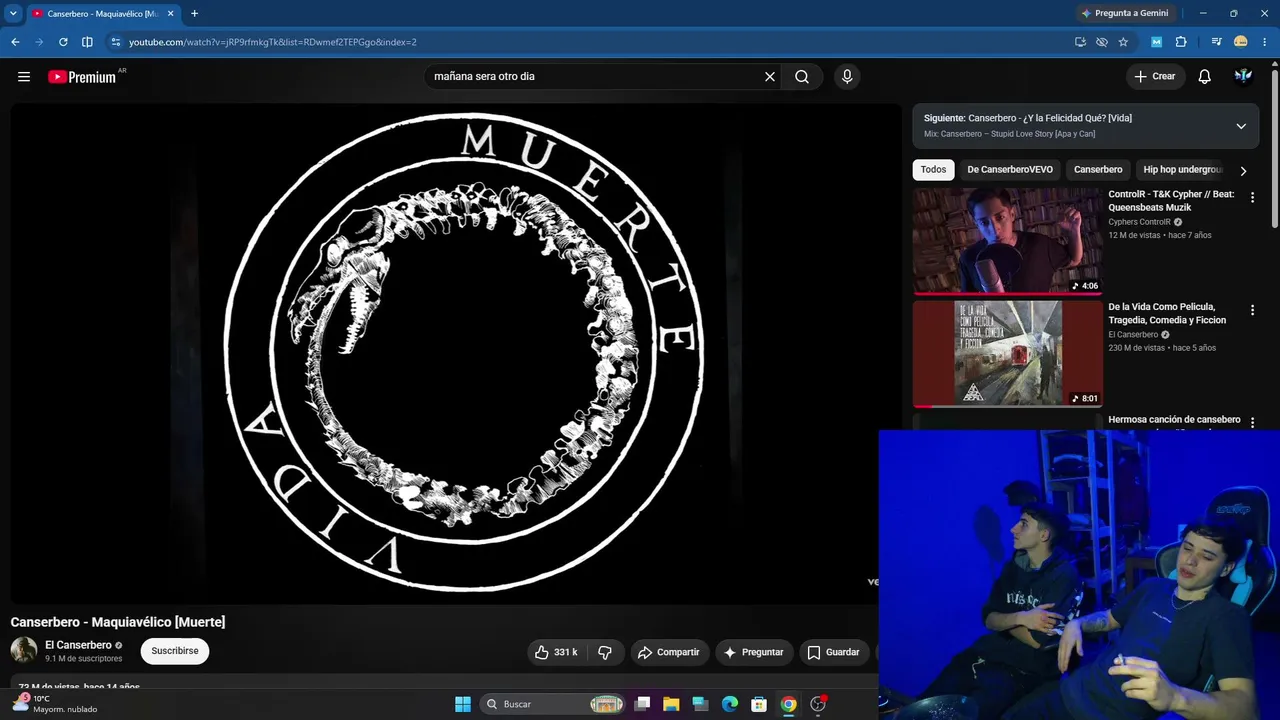This screenshot has height=720, width=1280.
Task: Open Task View on the taskbar
Action: pyautogui.click(x=643, y=704)
